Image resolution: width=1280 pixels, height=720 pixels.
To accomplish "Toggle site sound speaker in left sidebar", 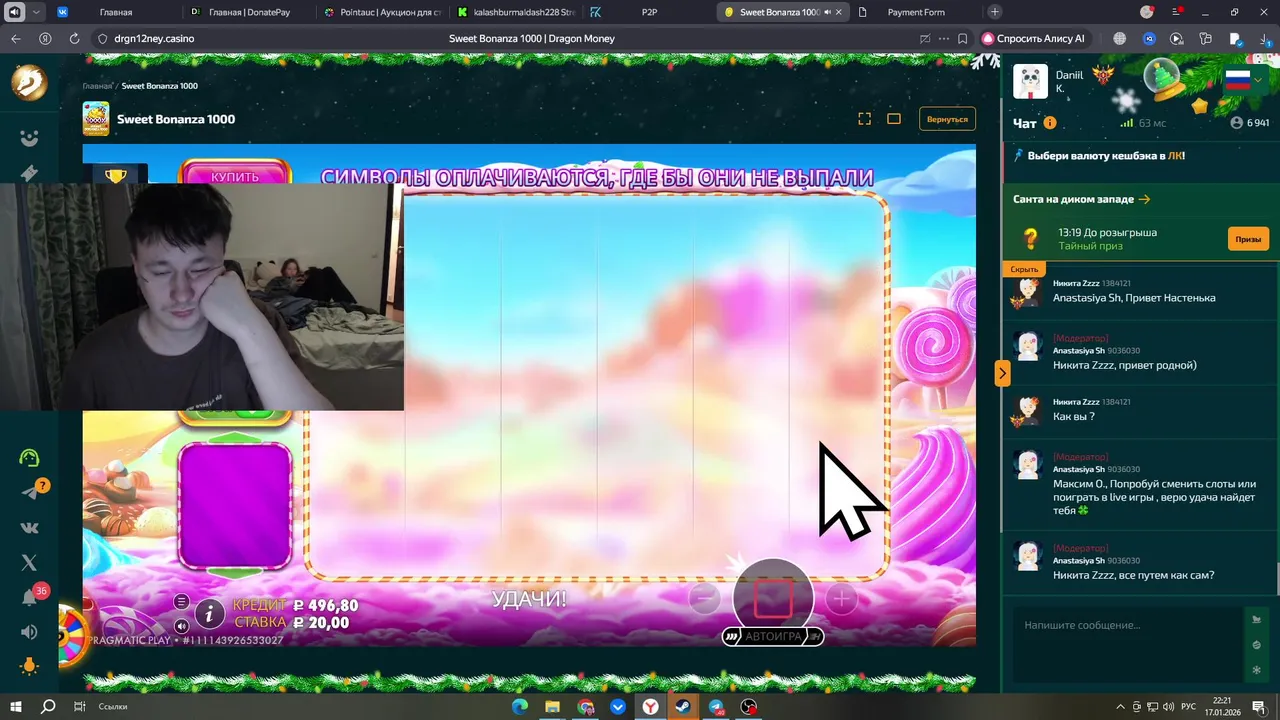I will click(x=29, y=632).
